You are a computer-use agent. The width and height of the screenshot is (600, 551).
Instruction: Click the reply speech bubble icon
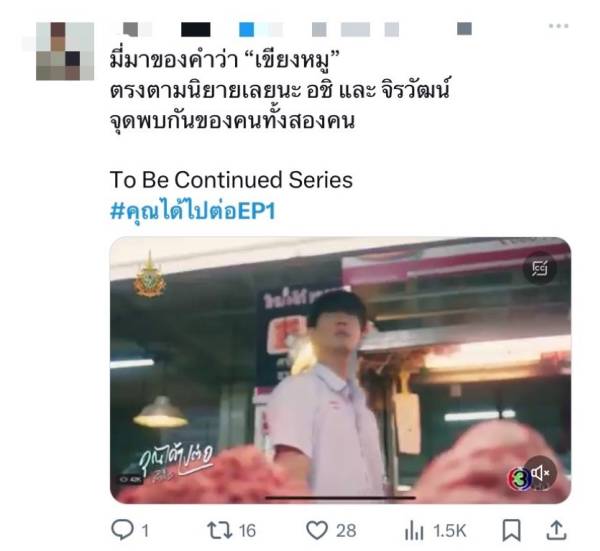click(122, 530)
